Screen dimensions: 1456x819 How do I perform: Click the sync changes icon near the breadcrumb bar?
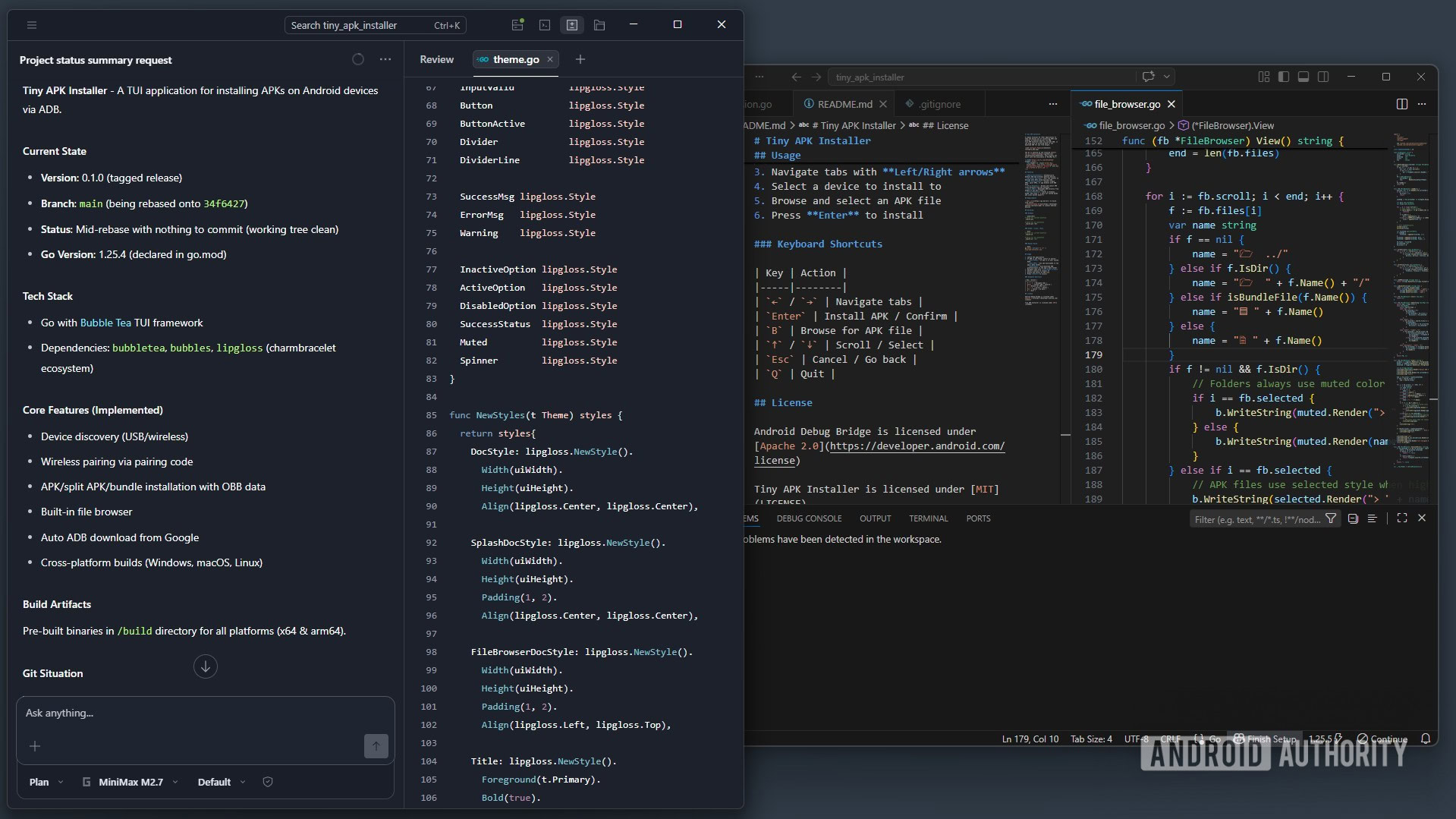click(x=1149, y=76)
